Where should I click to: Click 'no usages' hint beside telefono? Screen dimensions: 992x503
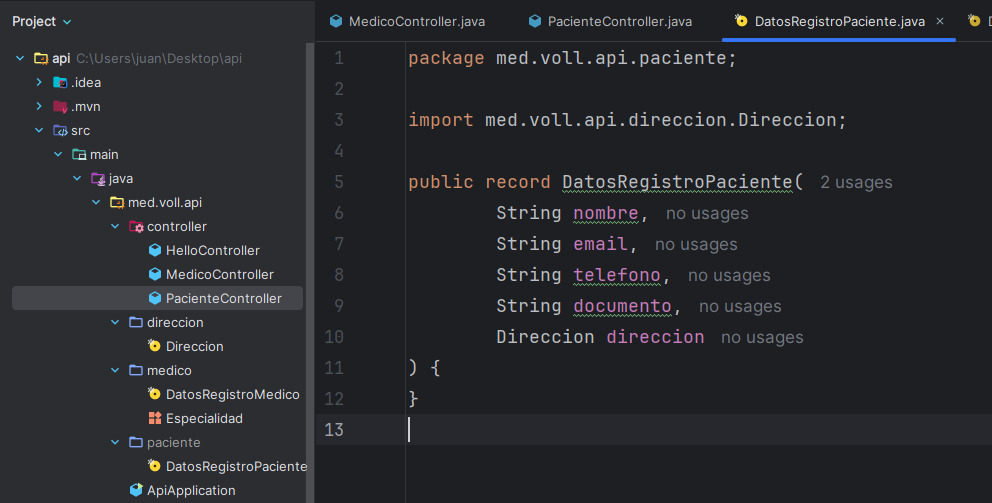click(x=729, y=275)
